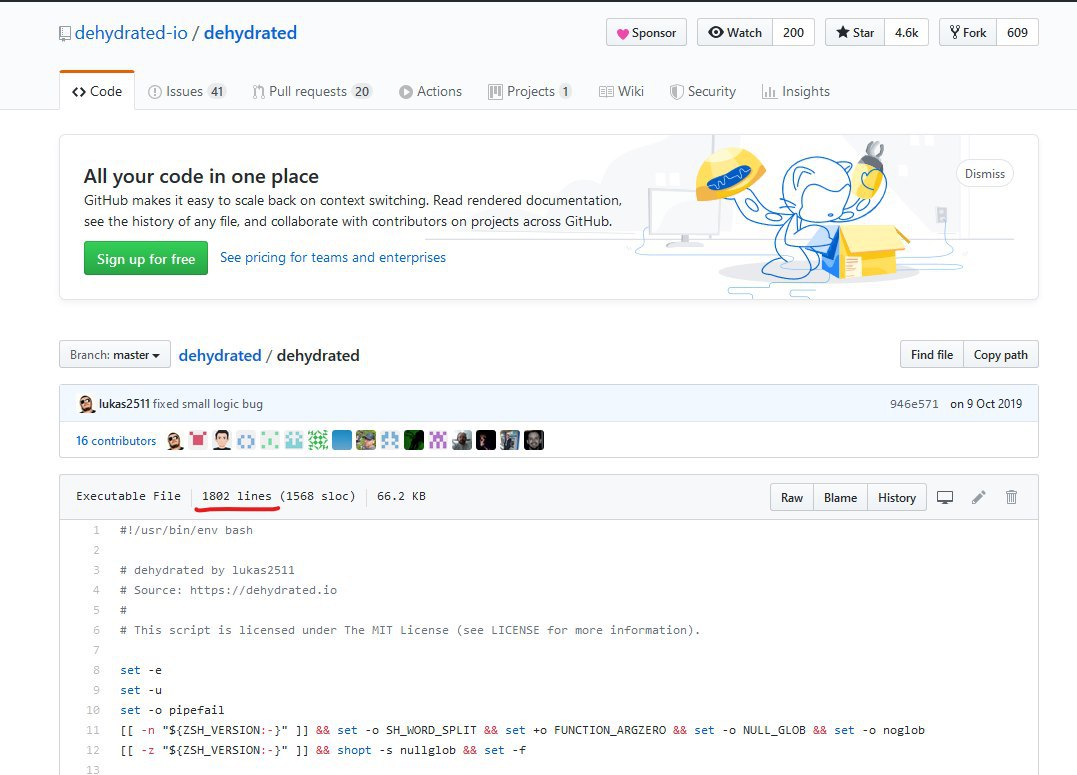Open the file History

pyautogui.click(x=897, y=497)
